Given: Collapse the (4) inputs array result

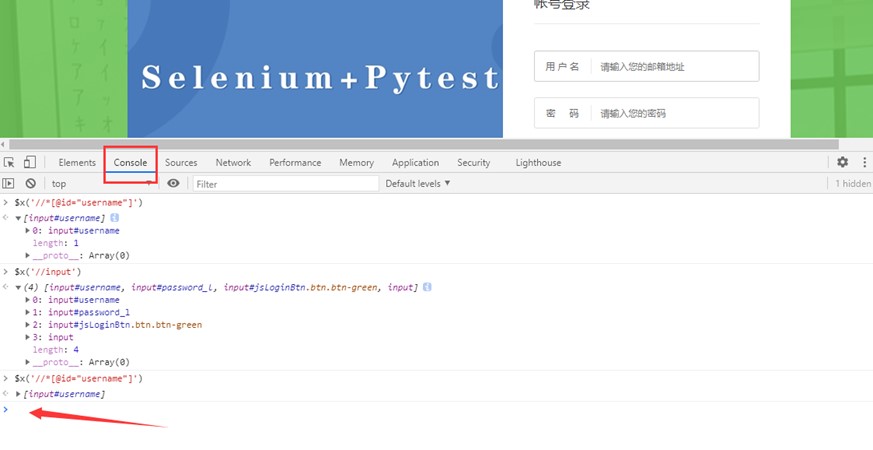Looking at the screenshot, I should [x=18, y=288].
